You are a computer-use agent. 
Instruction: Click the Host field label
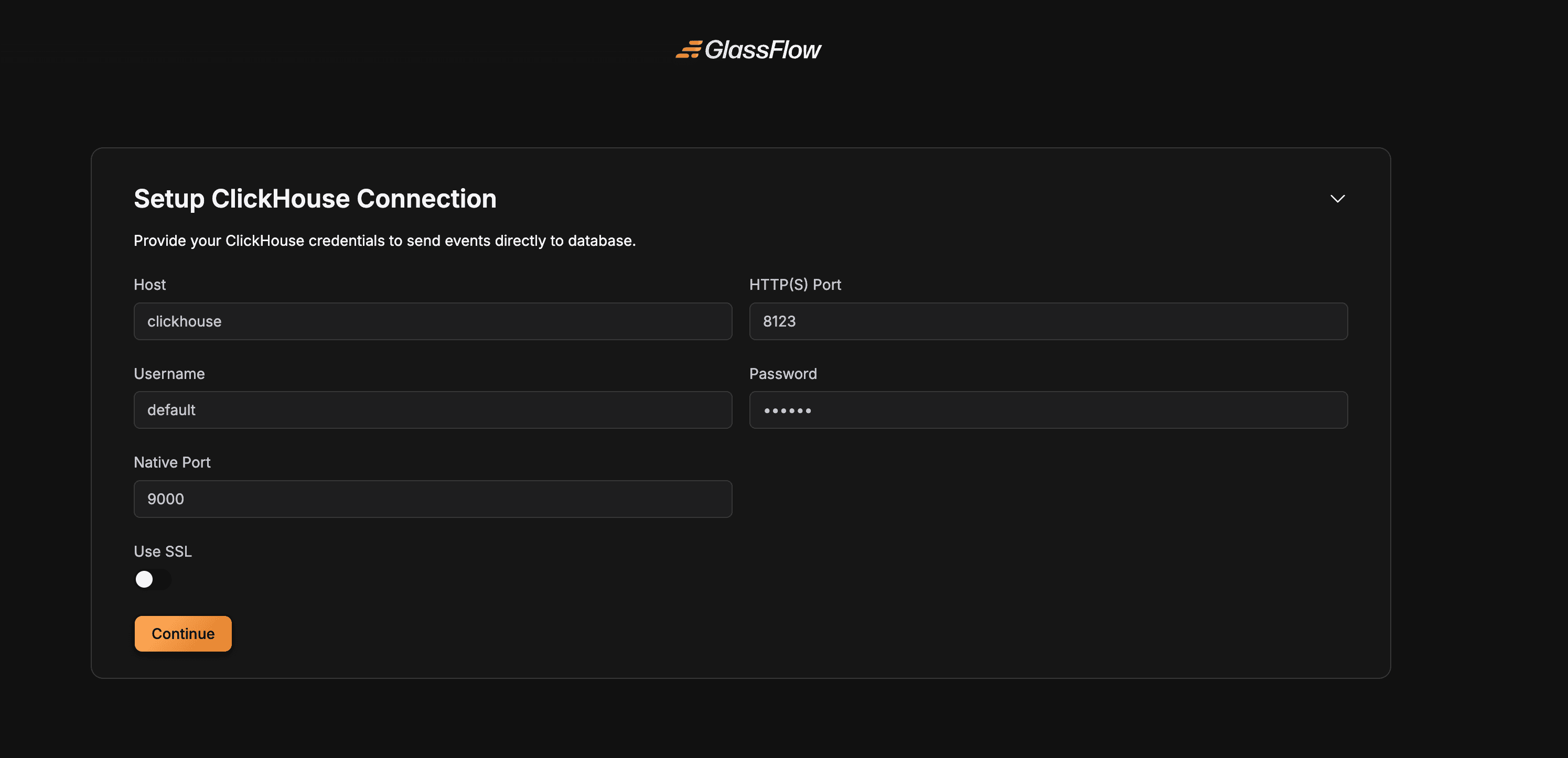point(150,285)
